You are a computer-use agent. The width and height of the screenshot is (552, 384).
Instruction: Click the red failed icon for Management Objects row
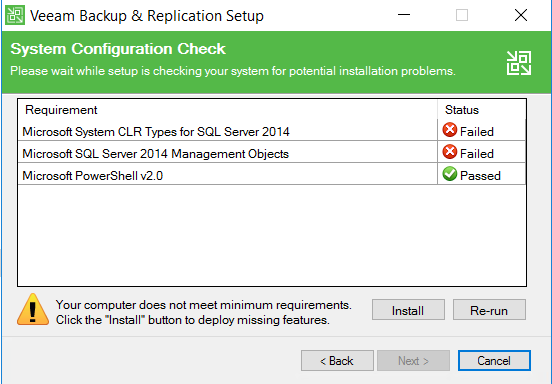pos(450,152)
